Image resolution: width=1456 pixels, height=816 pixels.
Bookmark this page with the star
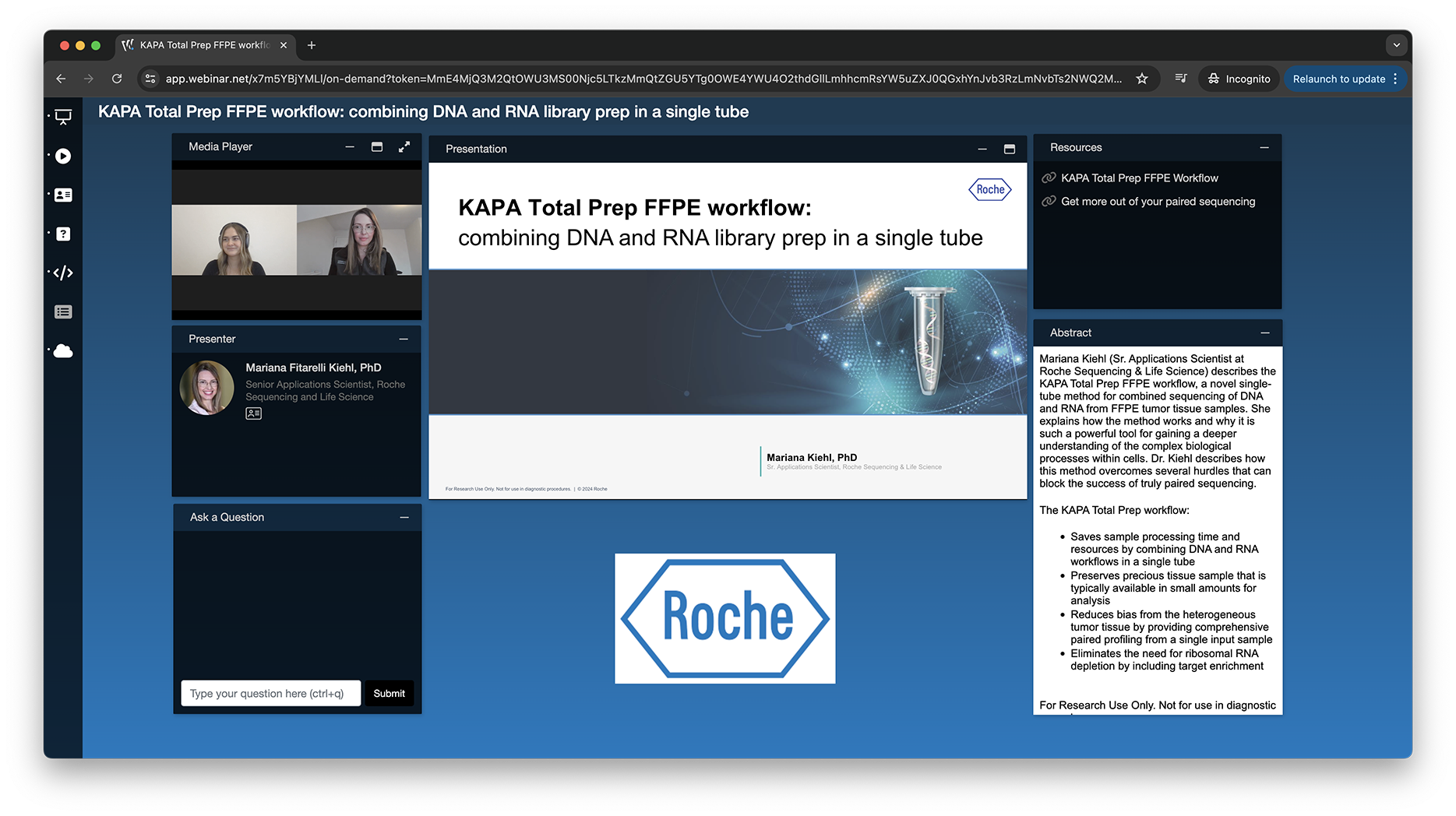[1142, 79]
